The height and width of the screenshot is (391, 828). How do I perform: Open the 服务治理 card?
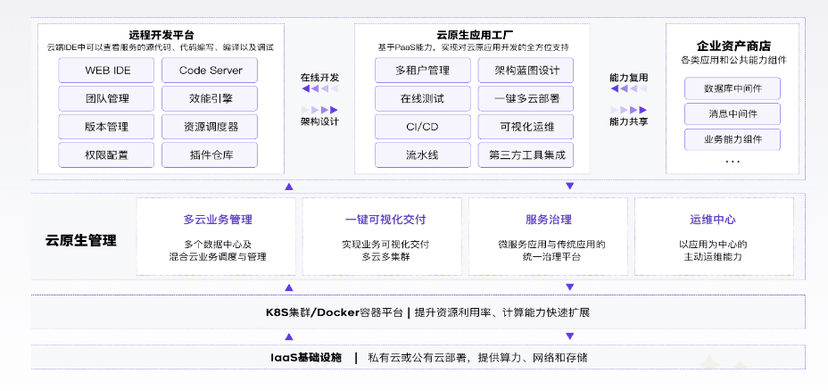click(x=548, y=236)
